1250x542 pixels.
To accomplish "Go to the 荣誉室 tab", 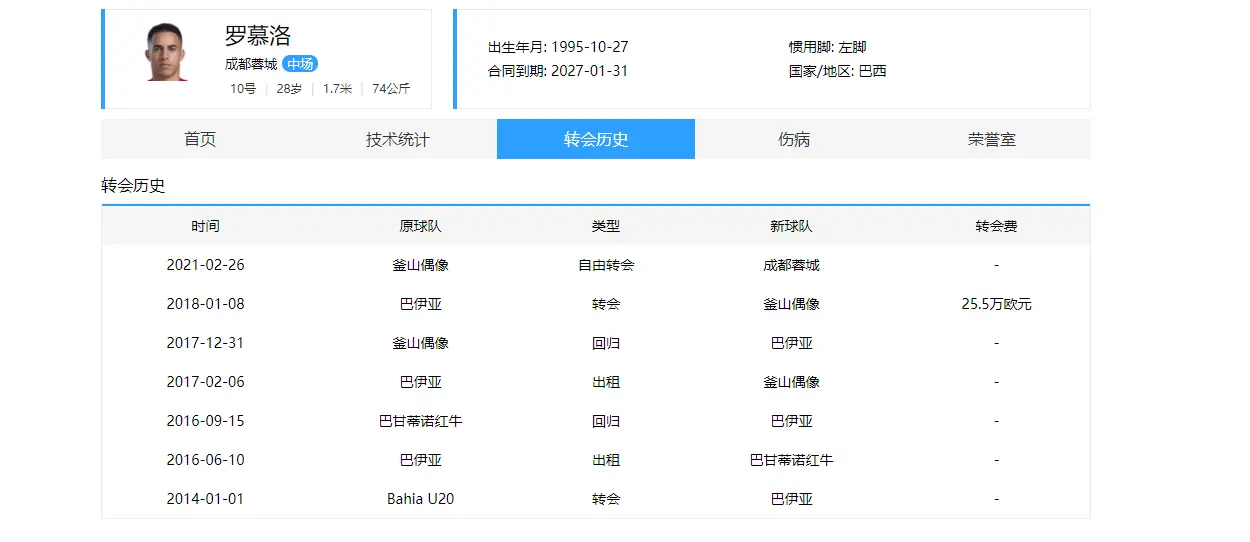I will pos(991,139).
